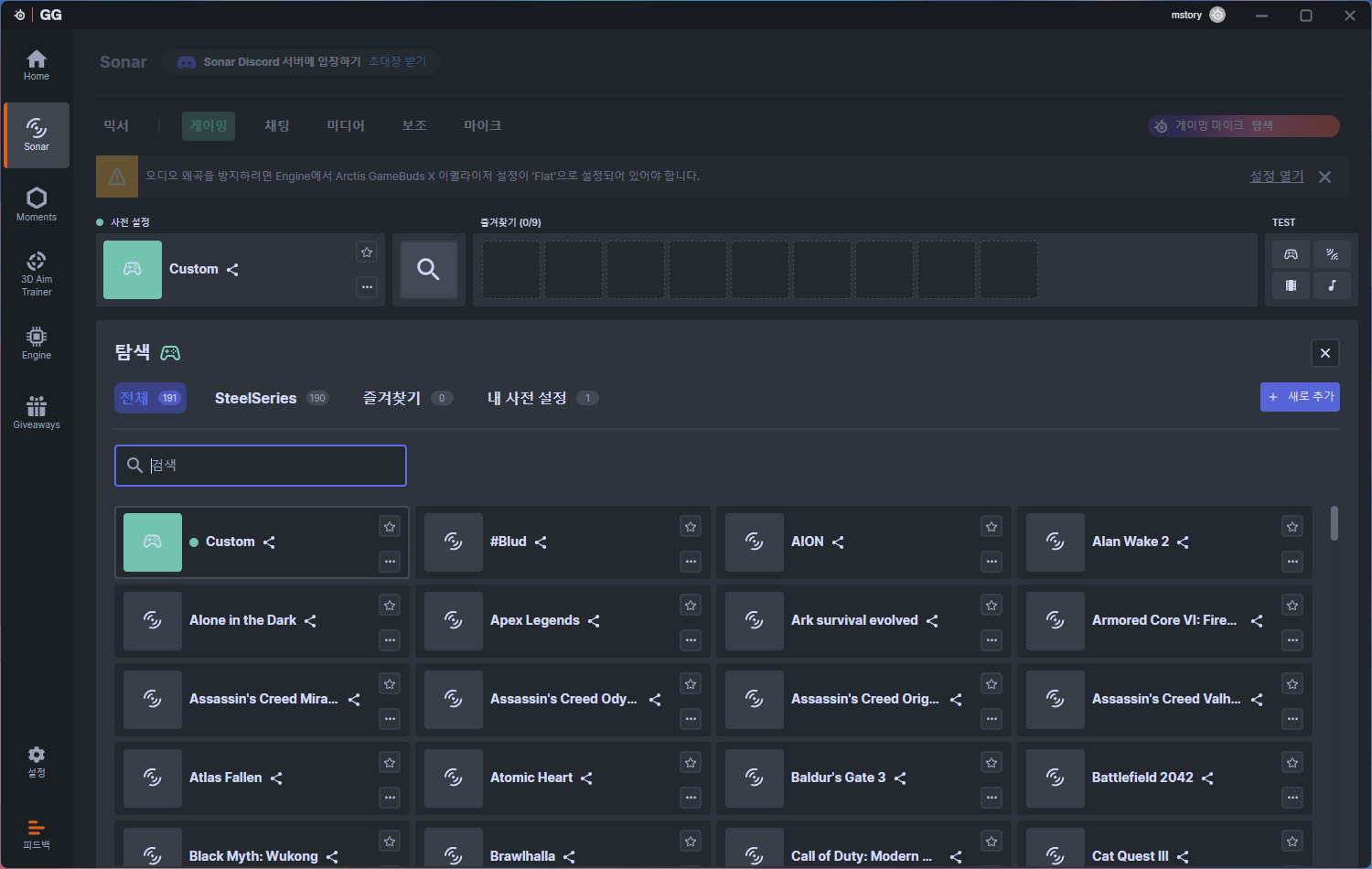Image resolution: width=1372 pixels, height=869 pixels.
Task: Click the 설정 열기 link
Action: click(1277, 177)
